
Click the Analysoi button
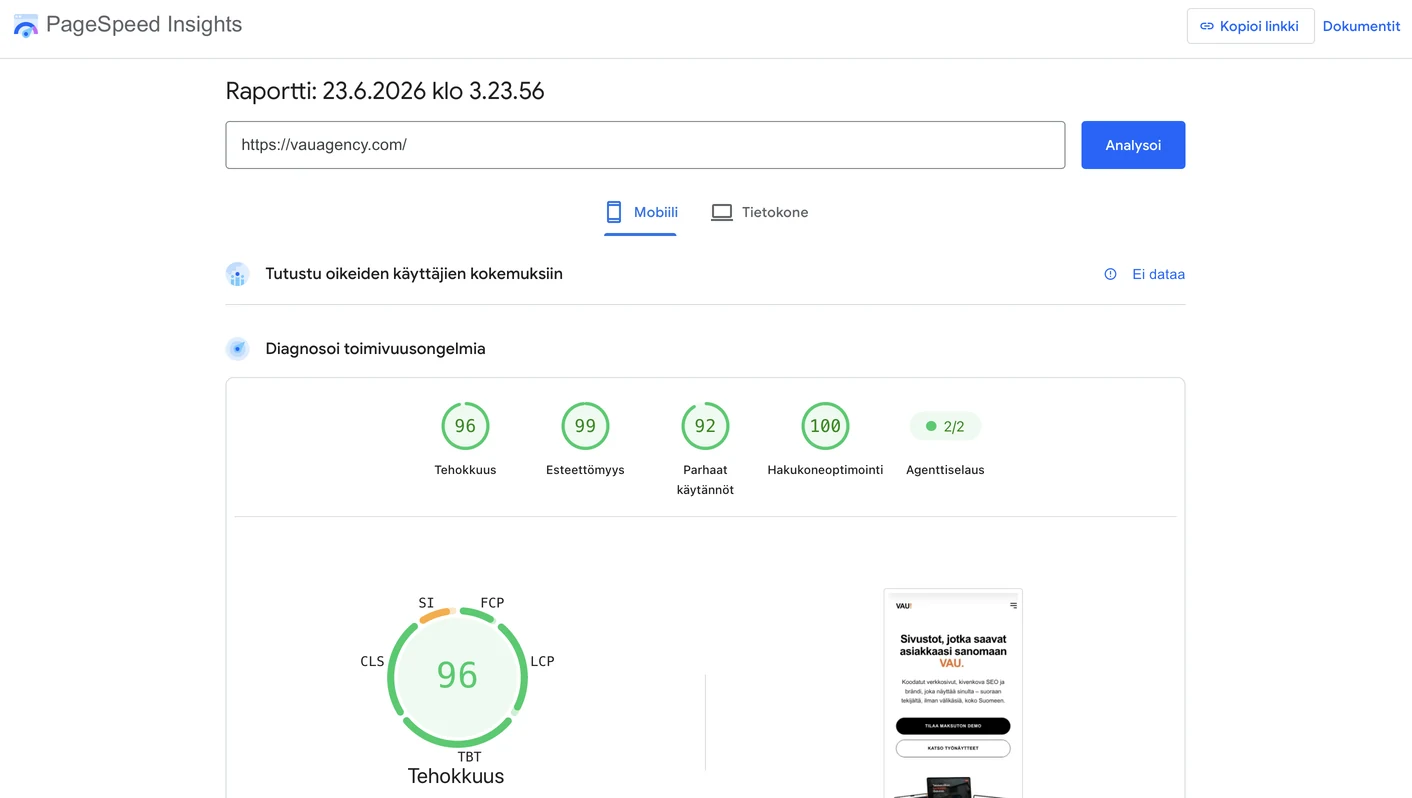(1133, 145)
